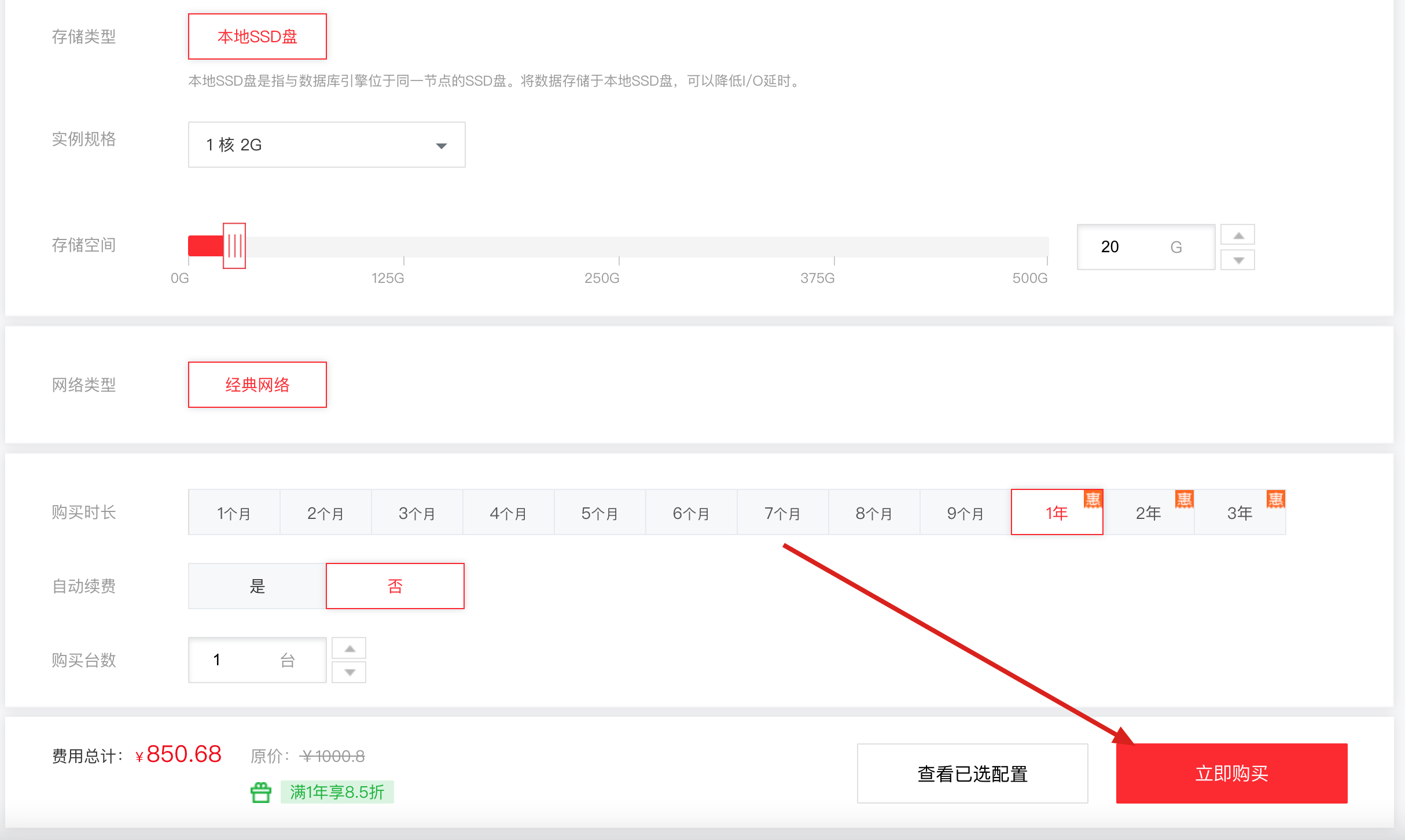Select the 2年 purchase duration
Viewport: 1405px width, 840px height.
pyautogui.click(x=1149, y=513)
